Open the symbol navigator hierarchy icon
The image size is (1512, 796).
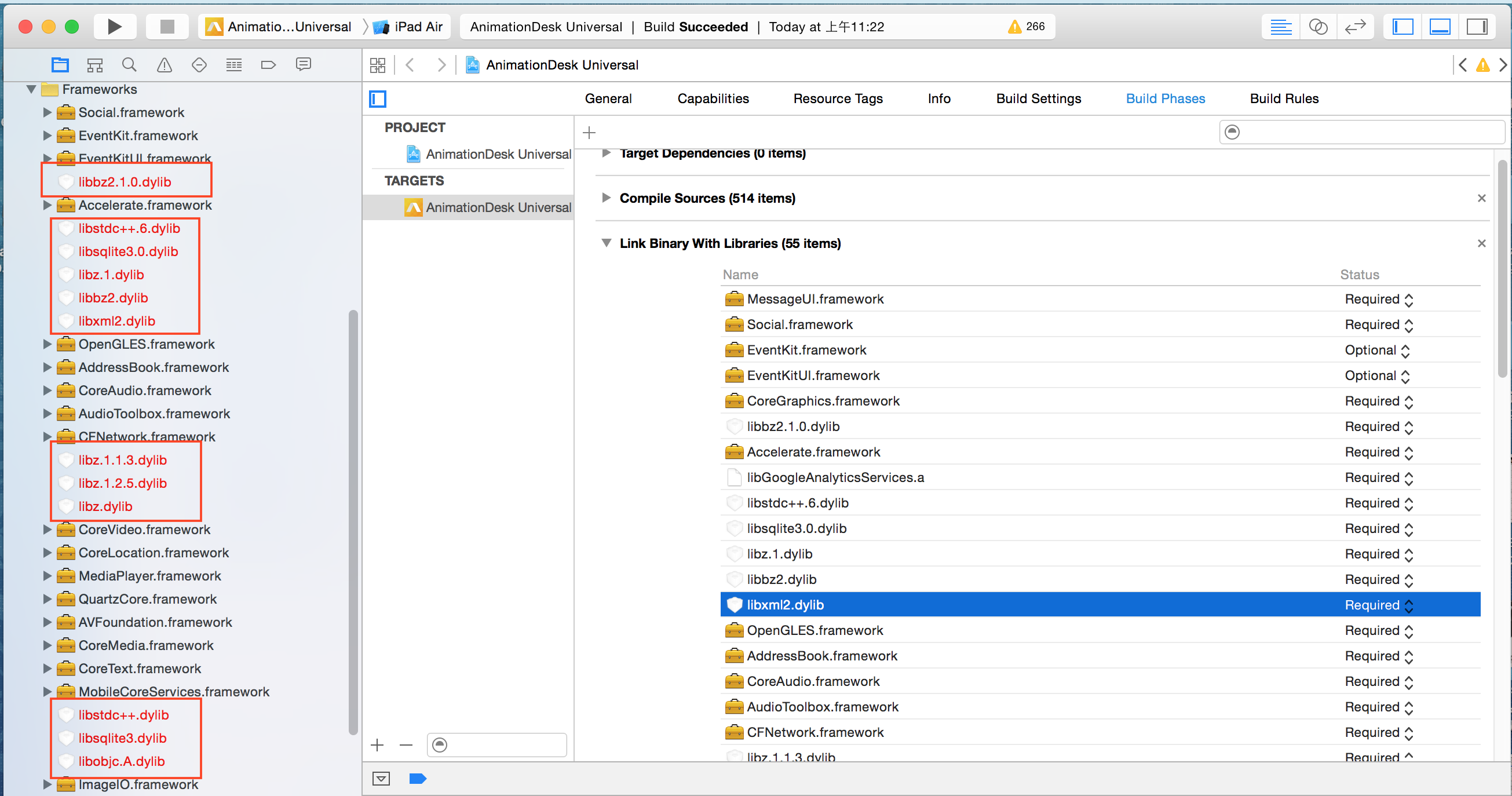coord(94,64)
